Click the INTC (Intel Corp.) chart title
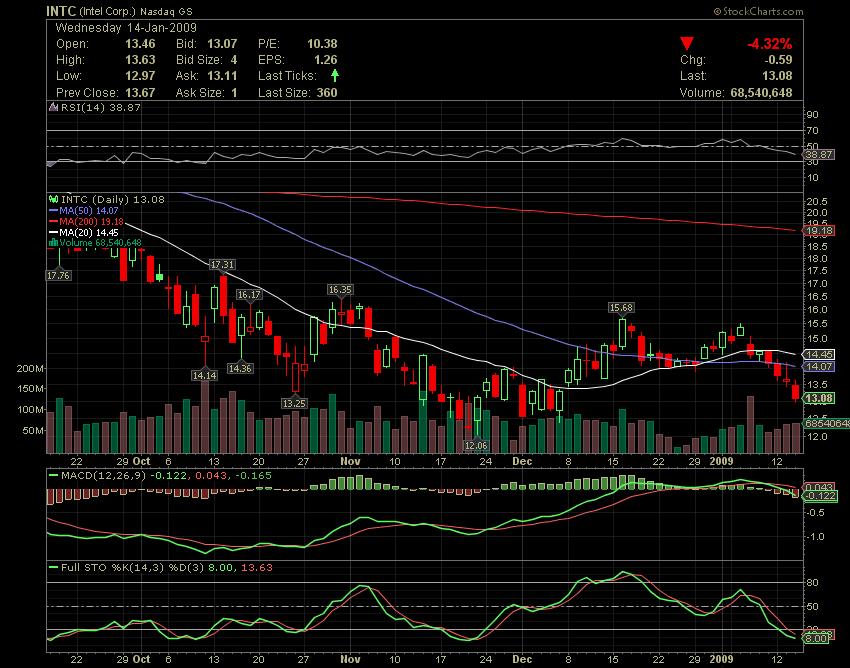850x668 pixels. tap(119, 11)
